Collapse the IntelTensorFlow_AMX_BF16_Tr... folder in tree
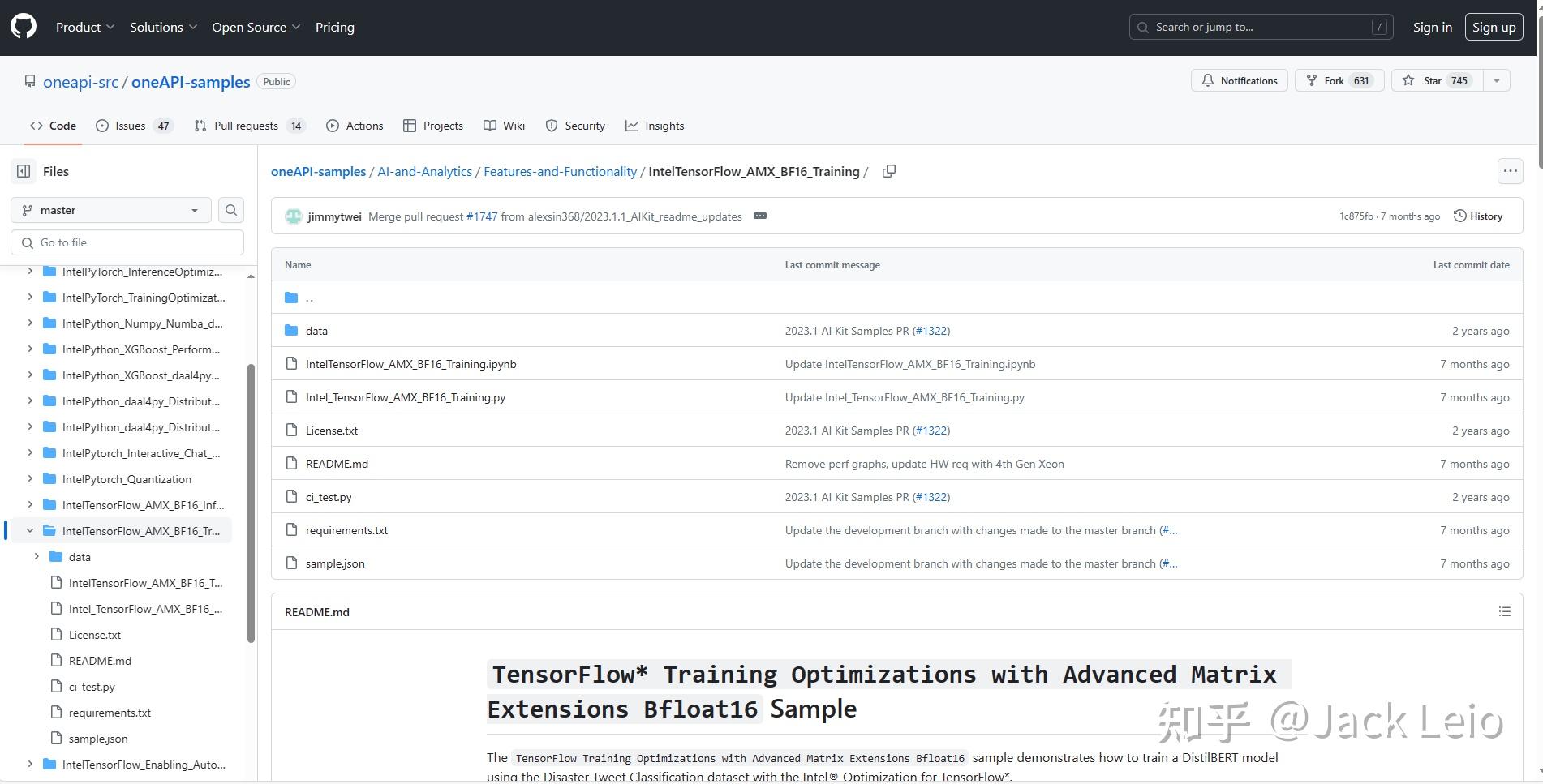 (30, 531)
